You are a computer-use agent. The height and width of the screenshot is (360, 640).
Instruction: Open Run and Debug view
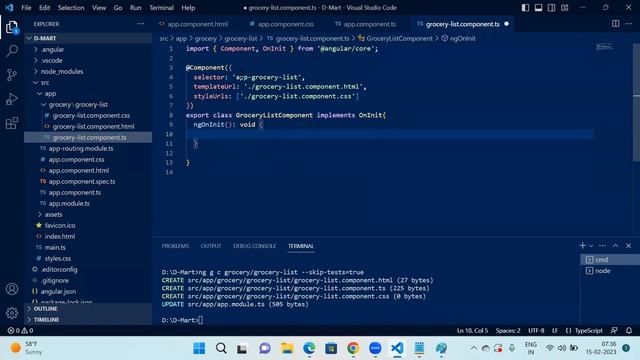[12, 99]
